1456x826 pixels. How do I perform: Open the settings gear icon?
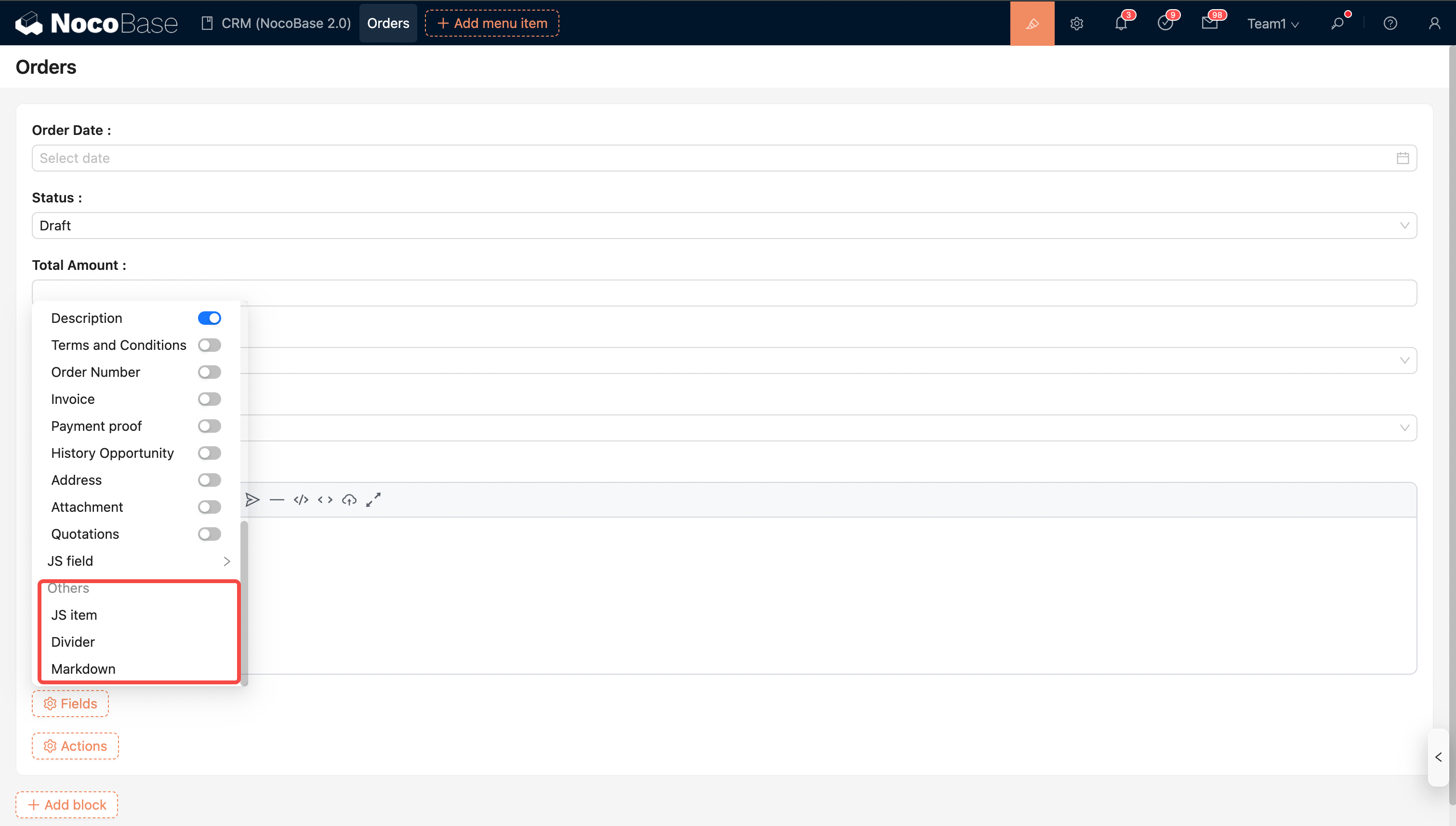click(1076, 23)
